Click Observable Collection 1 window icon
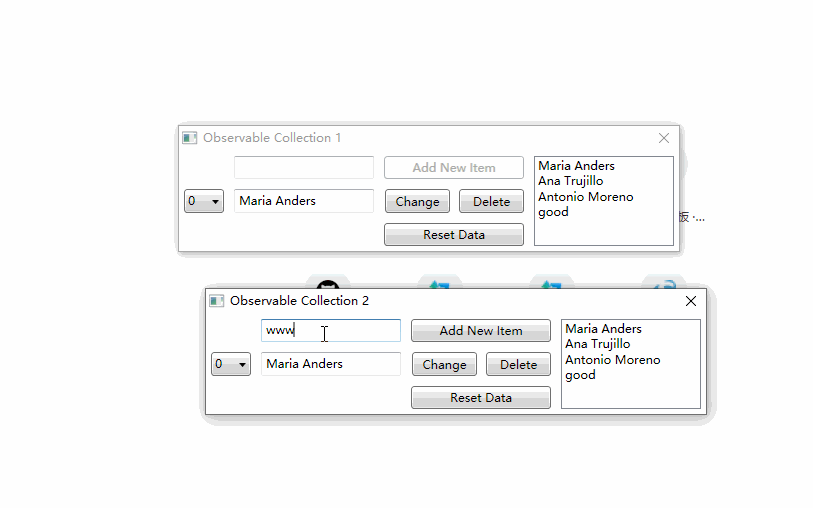813x508 pixels. point(190,138)
